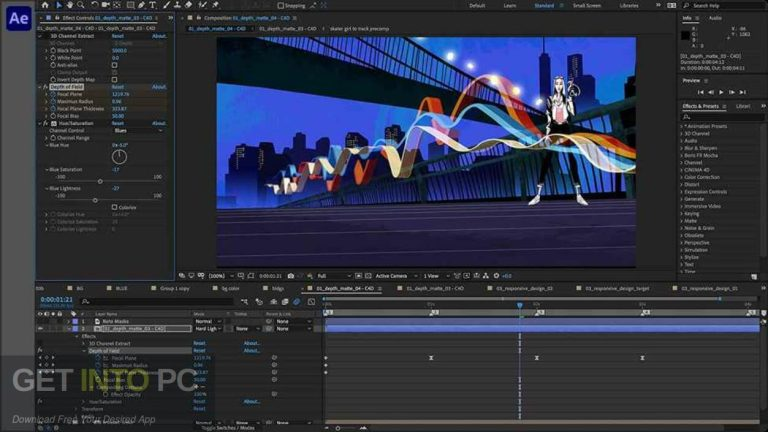The height and width of the screenshot is (432, 768).
Task: Select the Hand tool
Action: click(70, 5)
